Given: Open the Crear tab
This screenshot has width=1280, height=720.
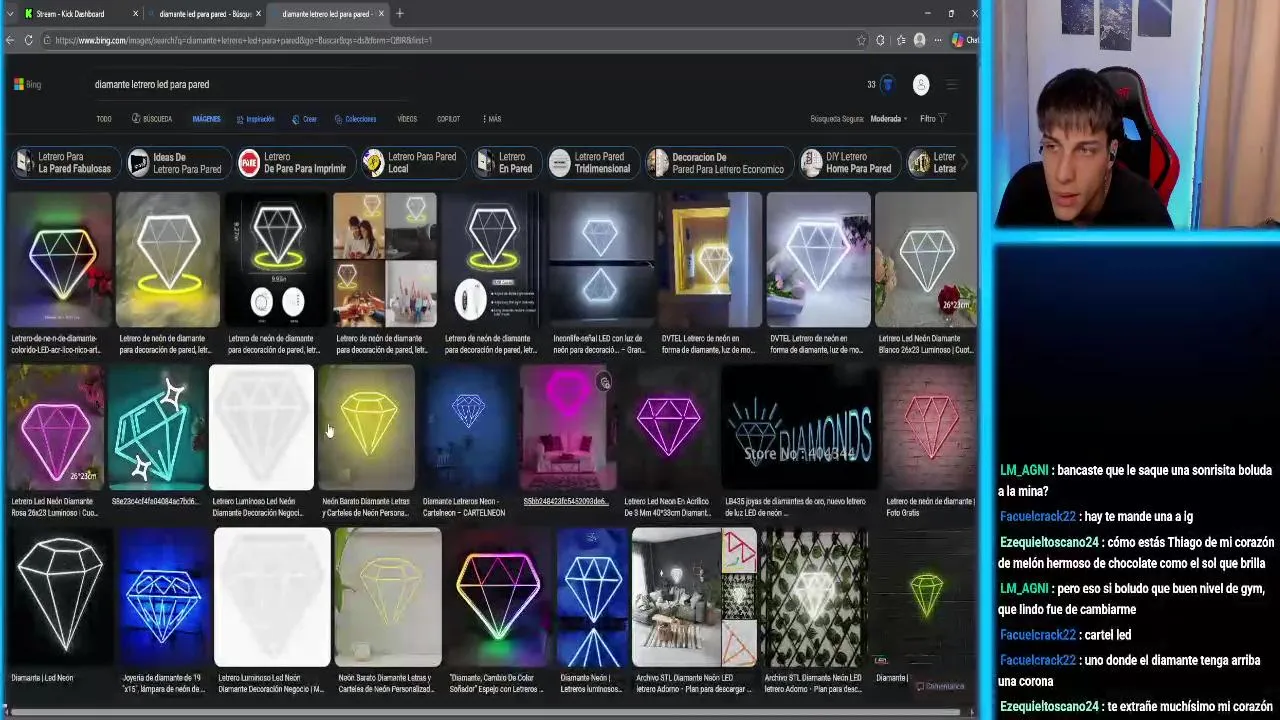Looking at the screenshot, I should click(x=304, y=119).
